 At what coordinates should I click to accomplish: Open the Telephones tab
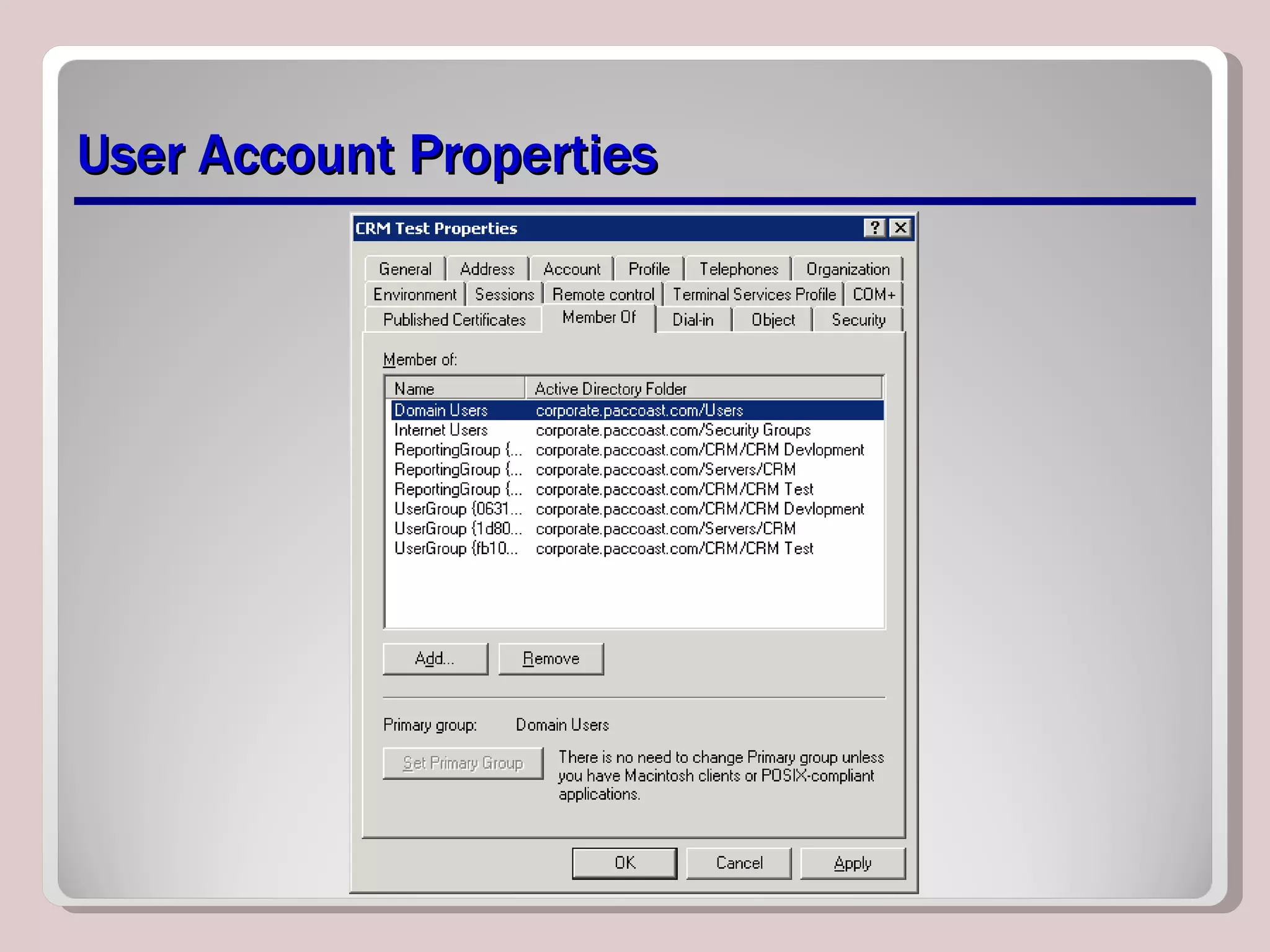pos(739,269)
